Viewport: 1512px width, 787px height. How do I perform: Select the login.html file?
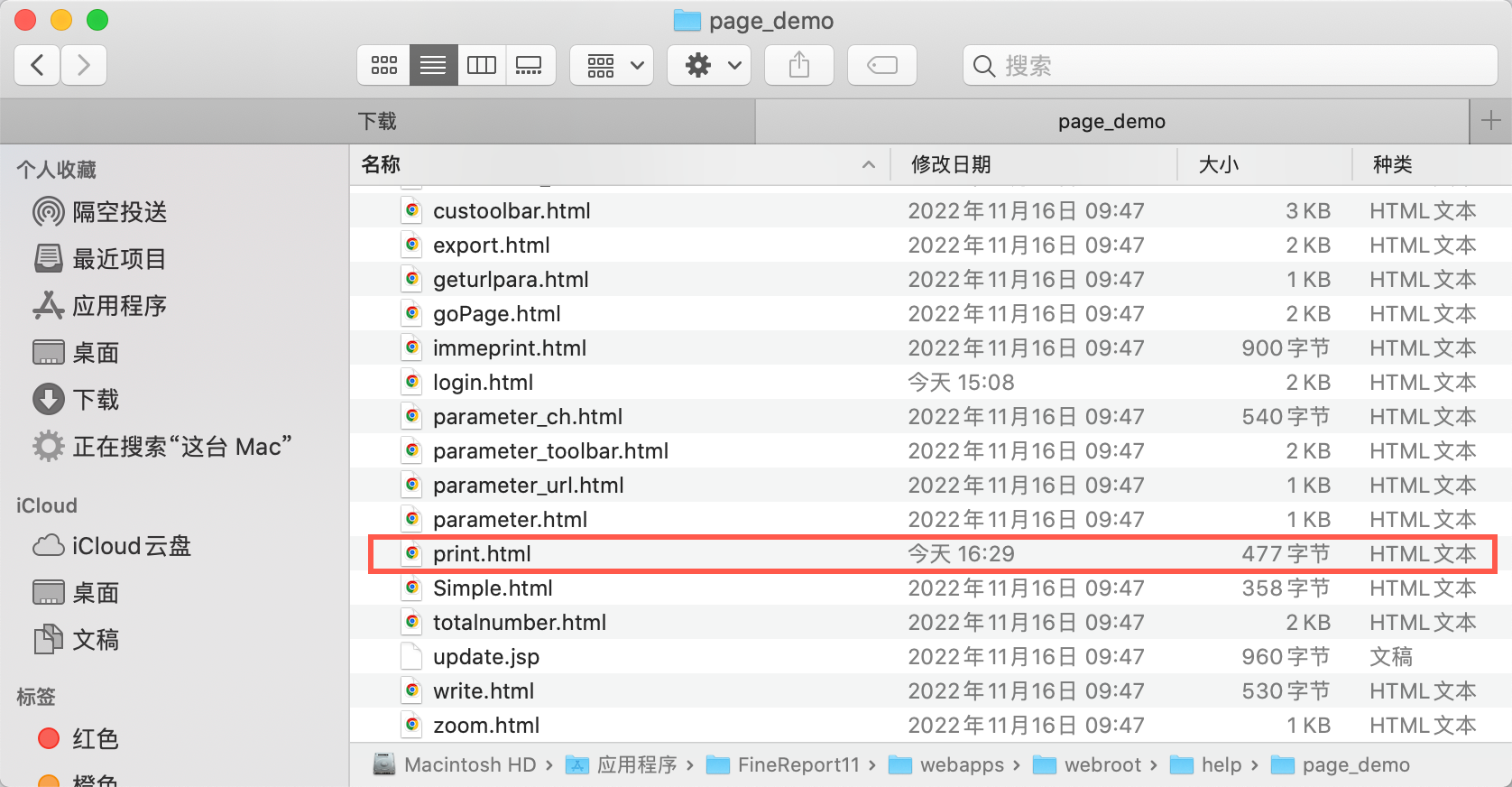931,382
